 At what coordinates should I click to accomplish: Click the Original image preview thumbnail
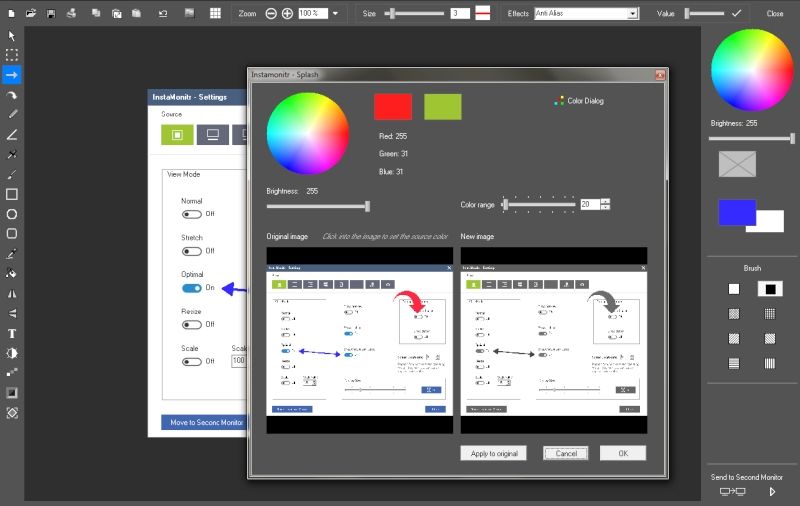[357, 340]
